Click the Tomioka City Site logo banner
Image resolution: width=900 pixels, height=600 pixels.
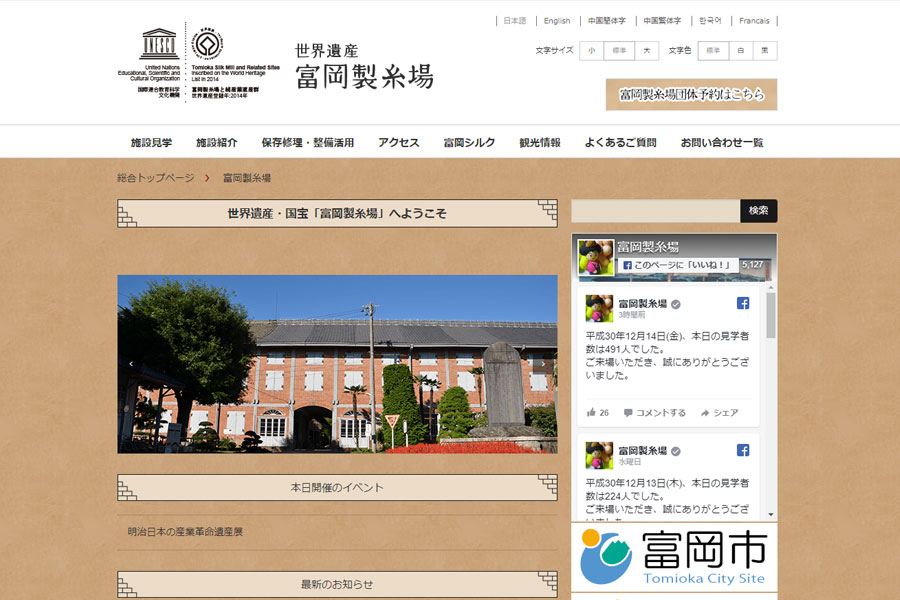tap(674, 560)
